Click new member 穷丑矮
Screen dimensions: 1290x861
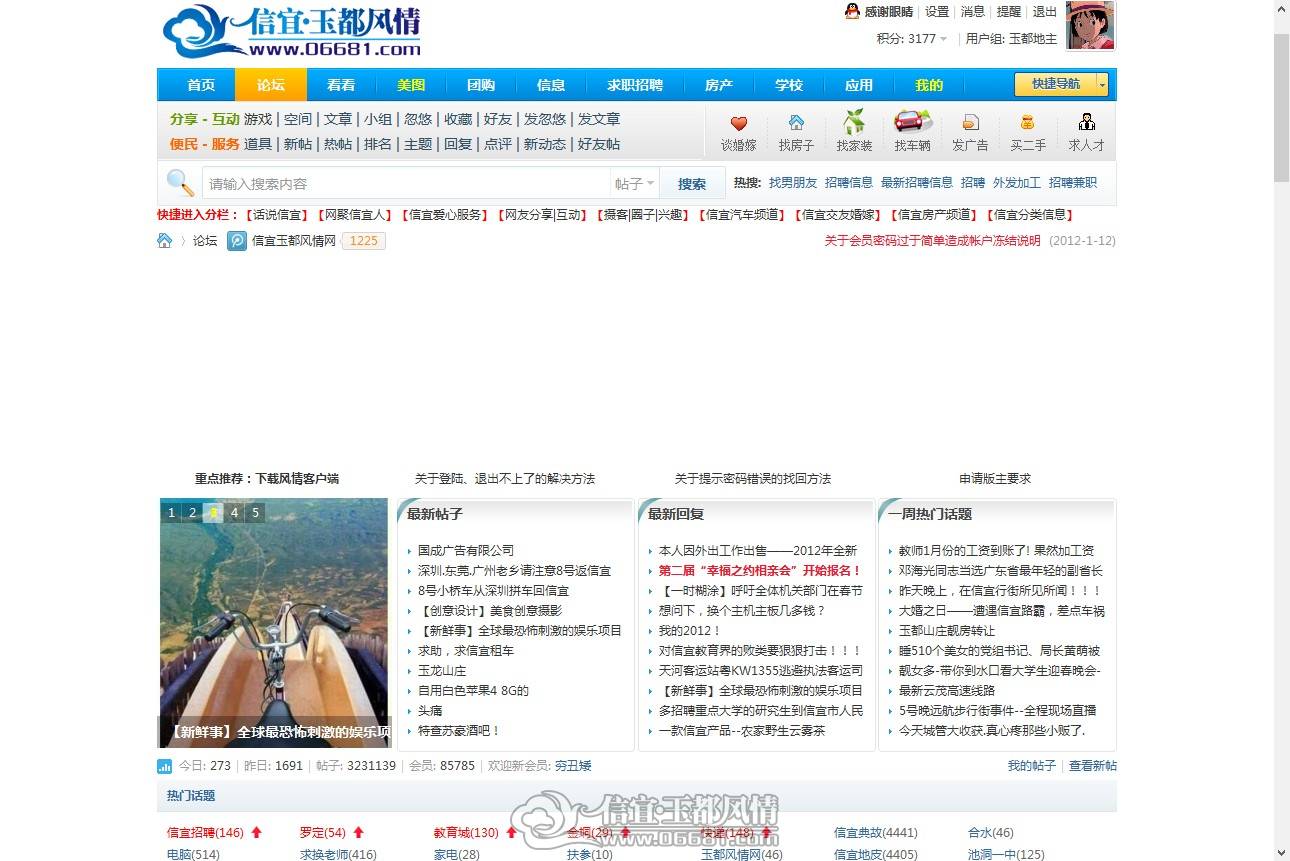[573, 766]
